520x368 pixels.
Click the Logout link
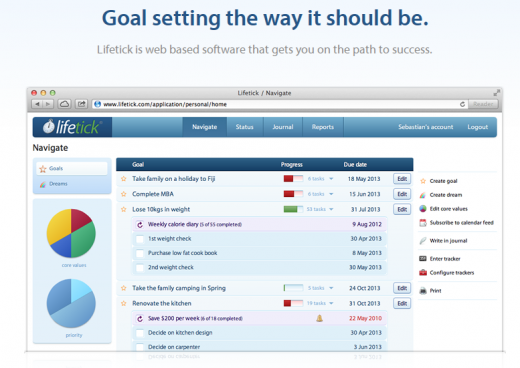tap(477, 127)
